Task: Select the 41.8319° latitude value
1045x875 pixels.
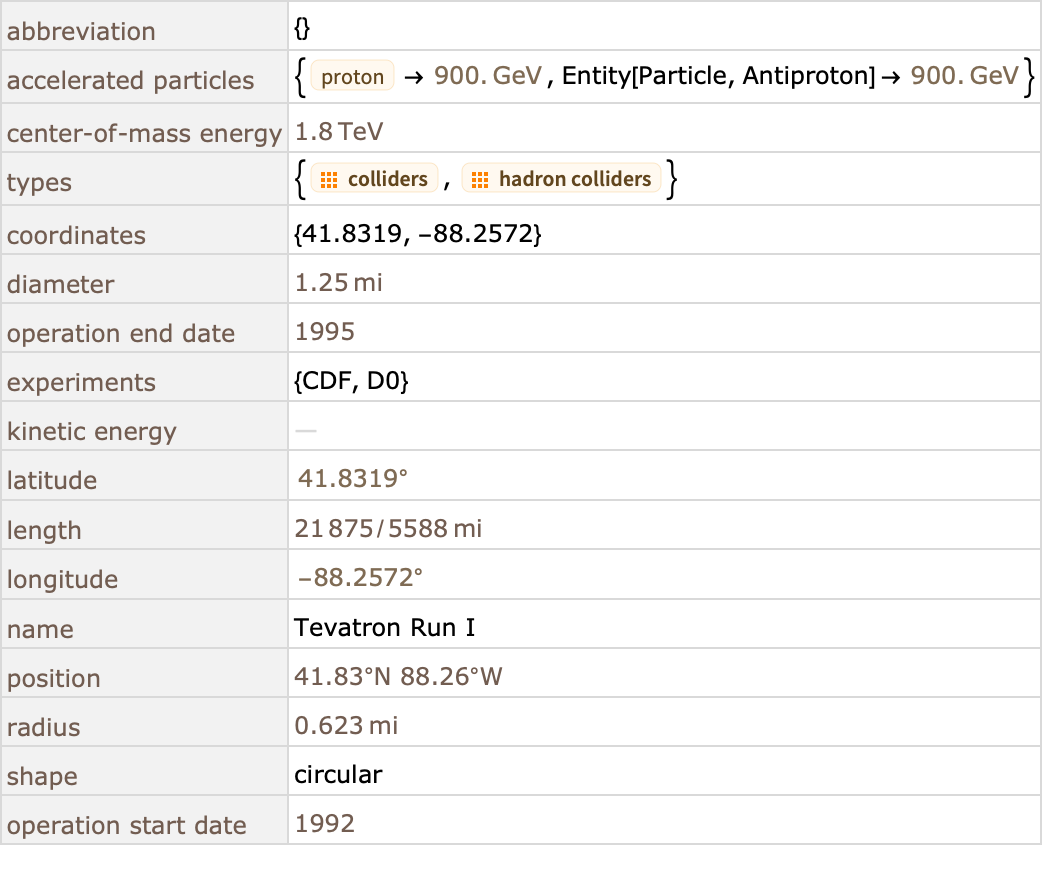Action: click(353, 478)
